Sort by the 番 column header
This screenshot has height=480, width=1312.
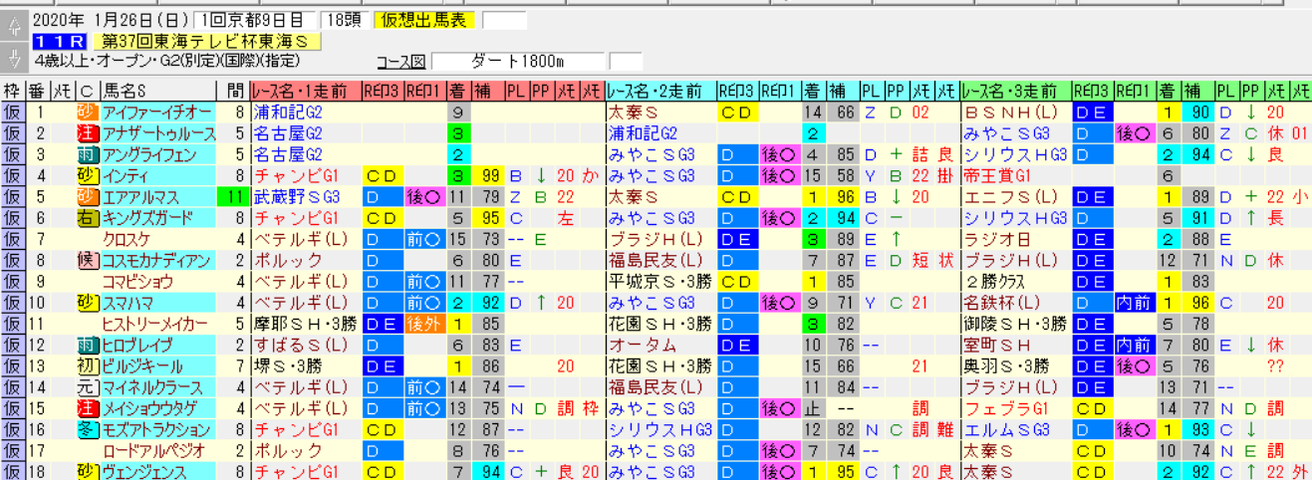click(36, 91)
